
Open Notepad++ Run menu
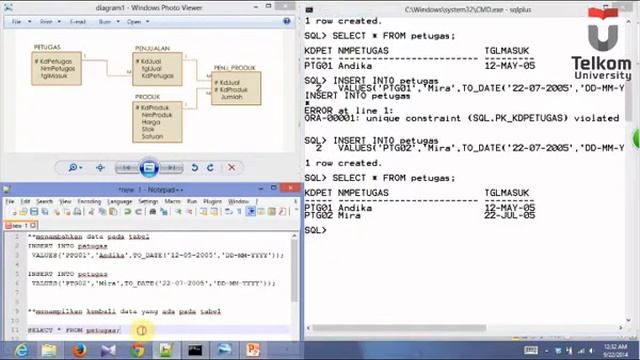[192, 202]
